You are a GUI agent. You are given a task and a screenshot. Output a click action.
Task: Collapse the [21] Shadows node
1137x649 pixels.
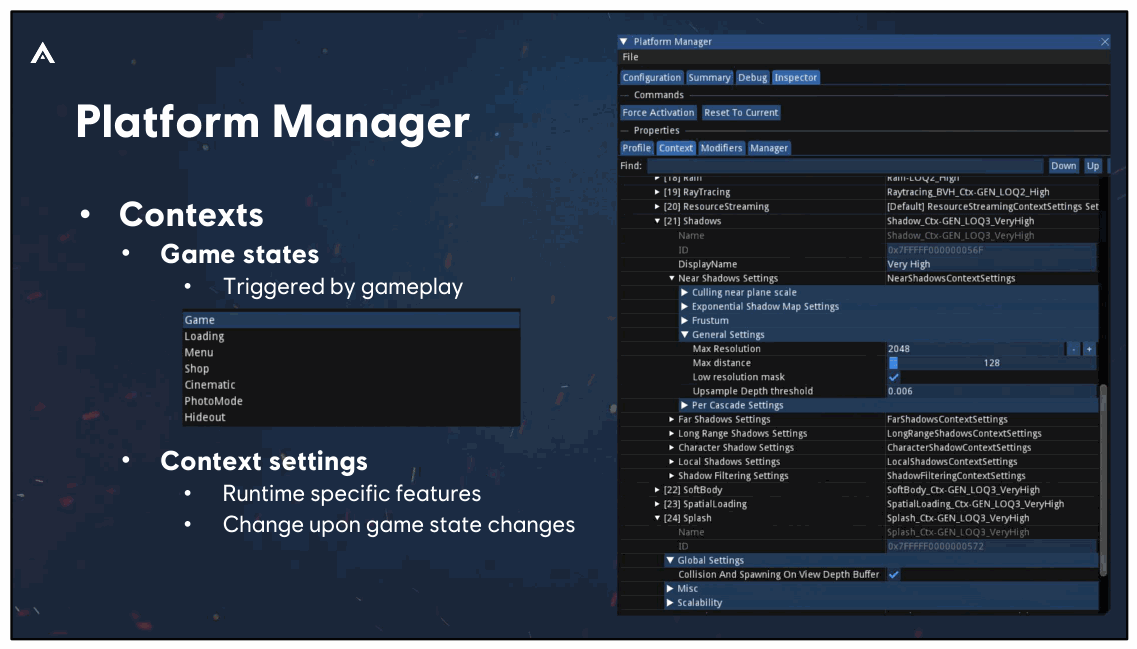657,221
